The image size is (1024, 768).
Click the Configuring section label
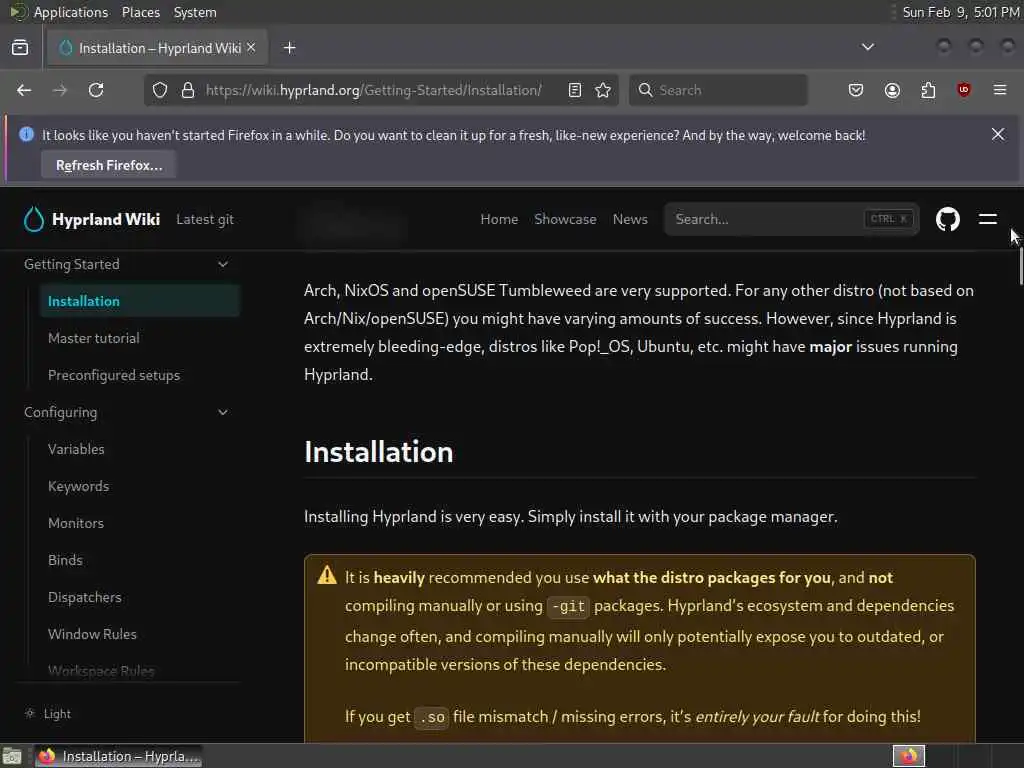click(x=61, y=413)
